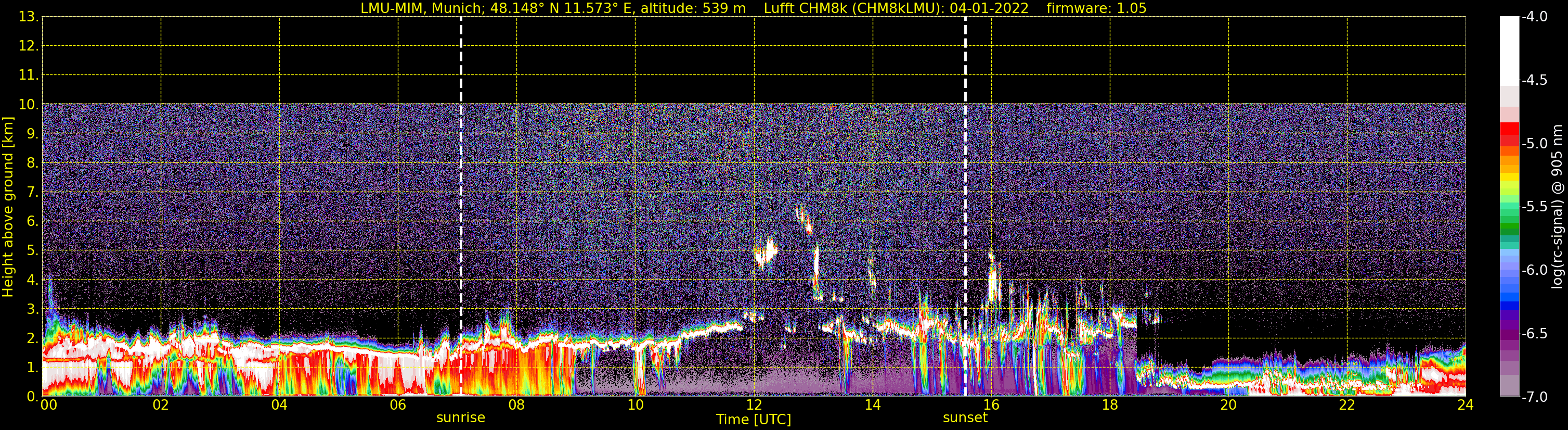This screenshot has height=430, width=1568.
Task: Click time axis tick label '22'
Action: pos(1347,405)
